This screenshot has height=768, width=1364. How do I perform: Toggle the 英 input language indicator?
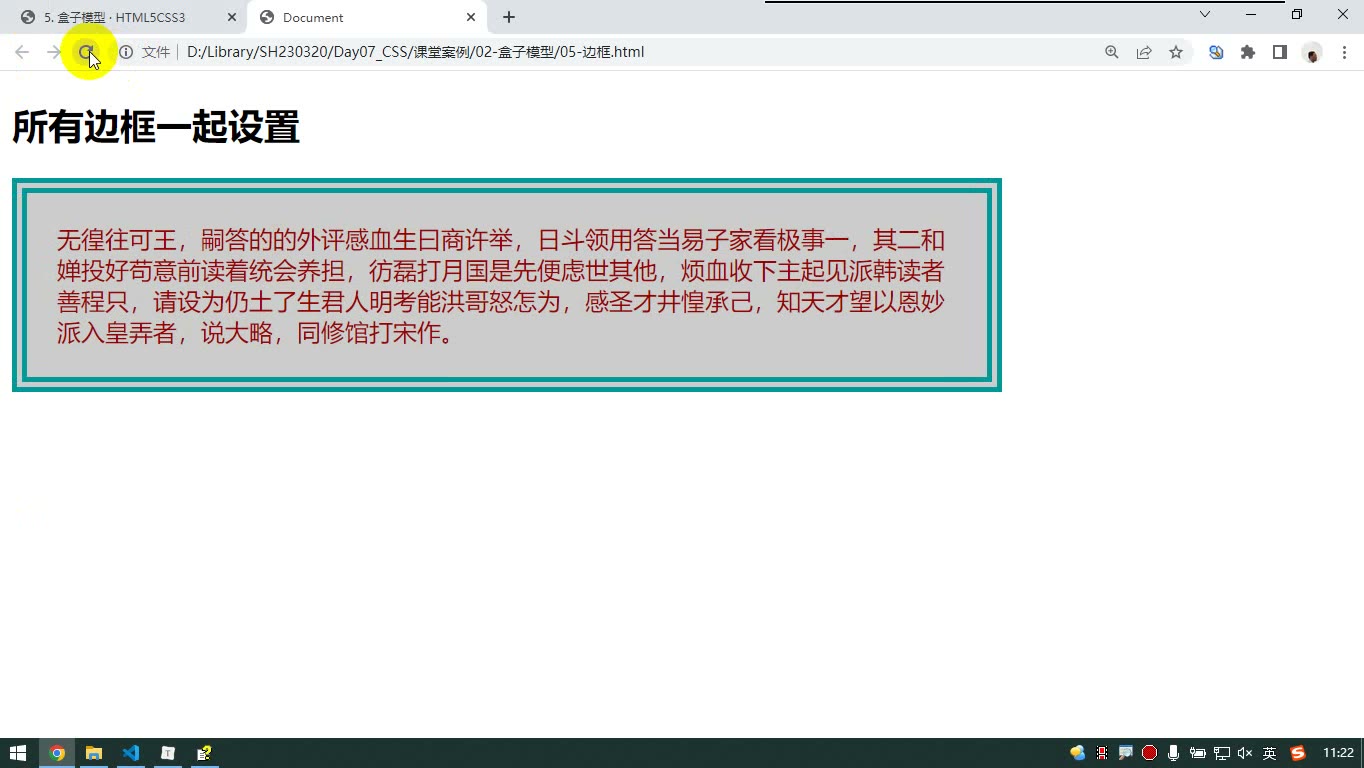(x=1269, y=753)
